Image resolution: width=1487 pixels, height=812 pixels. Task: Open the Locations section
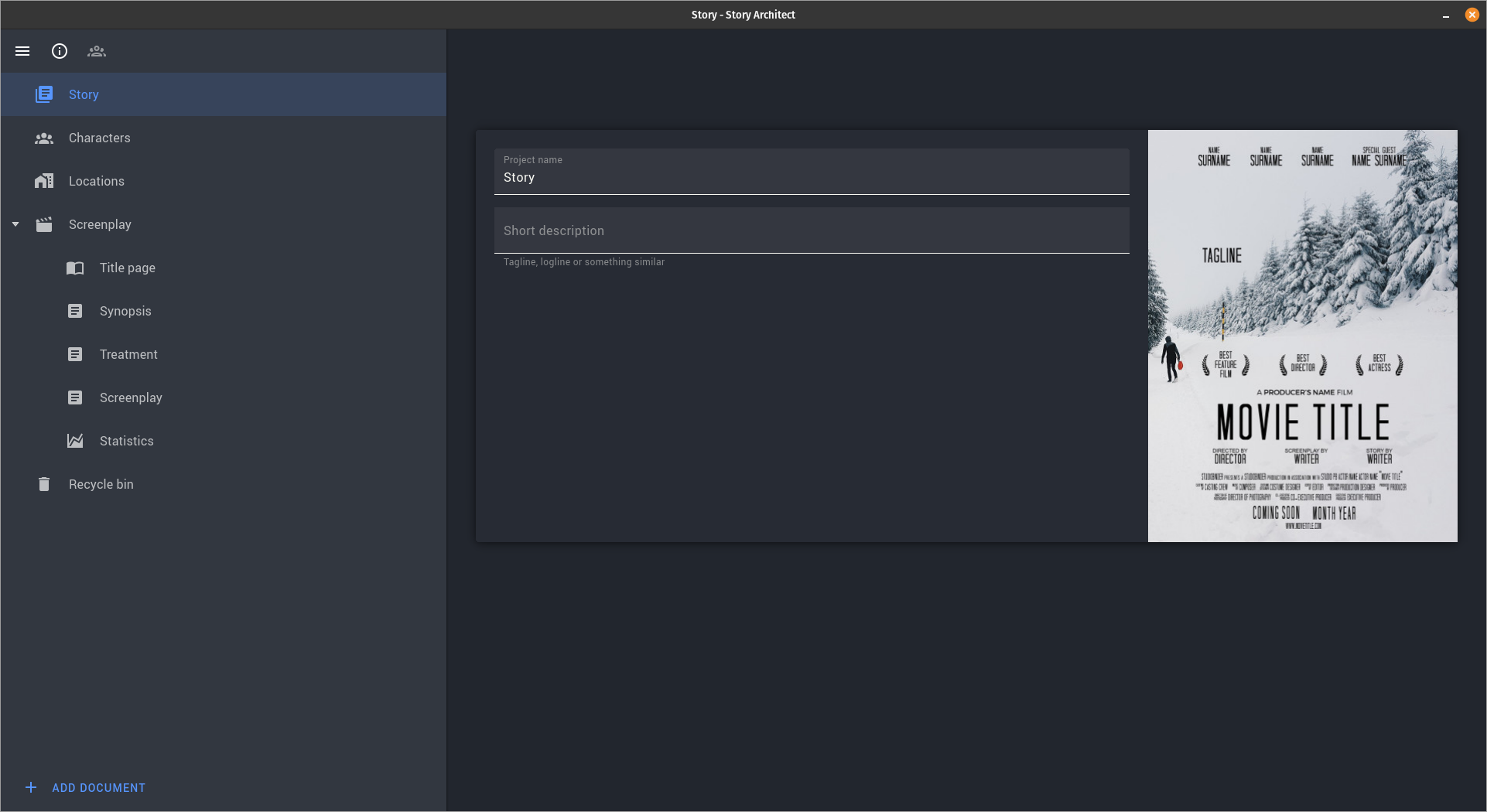pos(224,181)
